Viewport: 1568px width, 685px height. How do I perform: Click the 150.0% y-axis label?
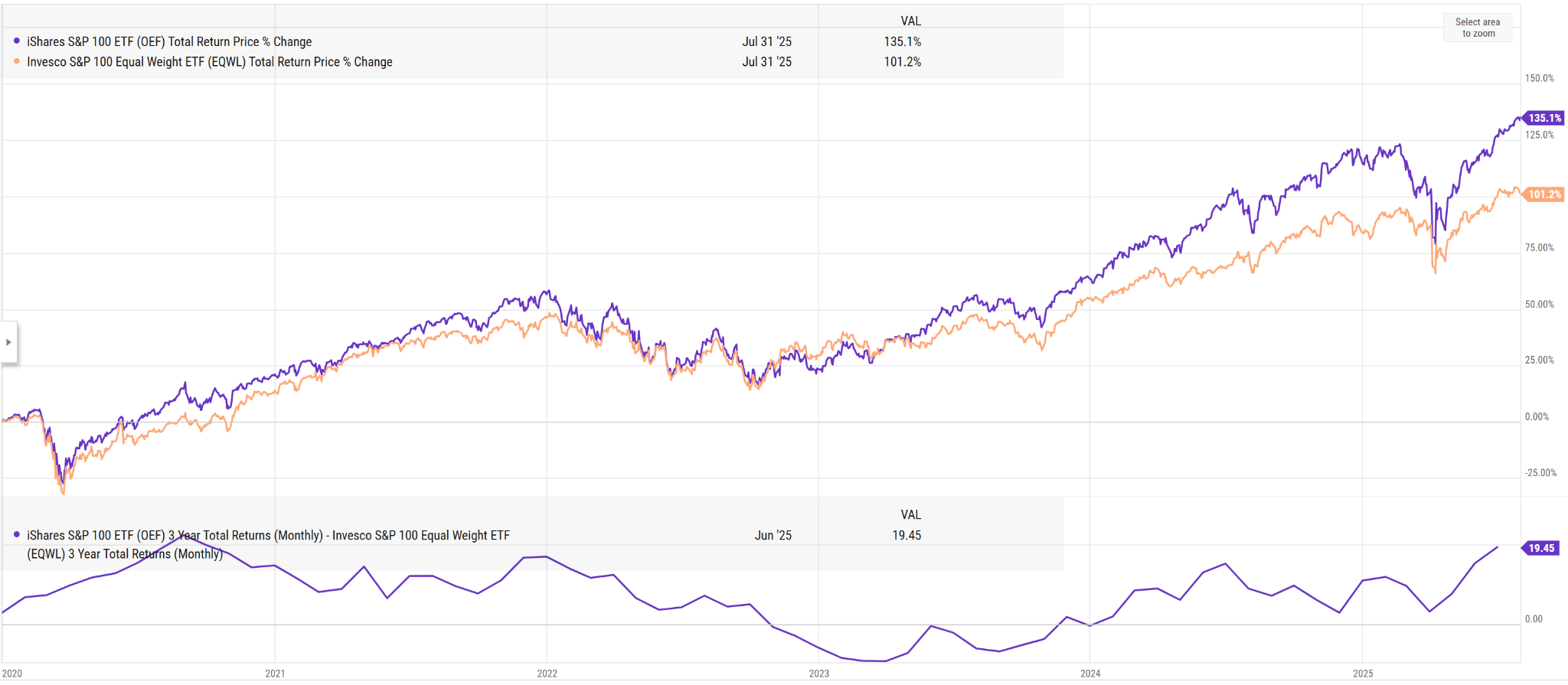click(x=1540, y=78)
